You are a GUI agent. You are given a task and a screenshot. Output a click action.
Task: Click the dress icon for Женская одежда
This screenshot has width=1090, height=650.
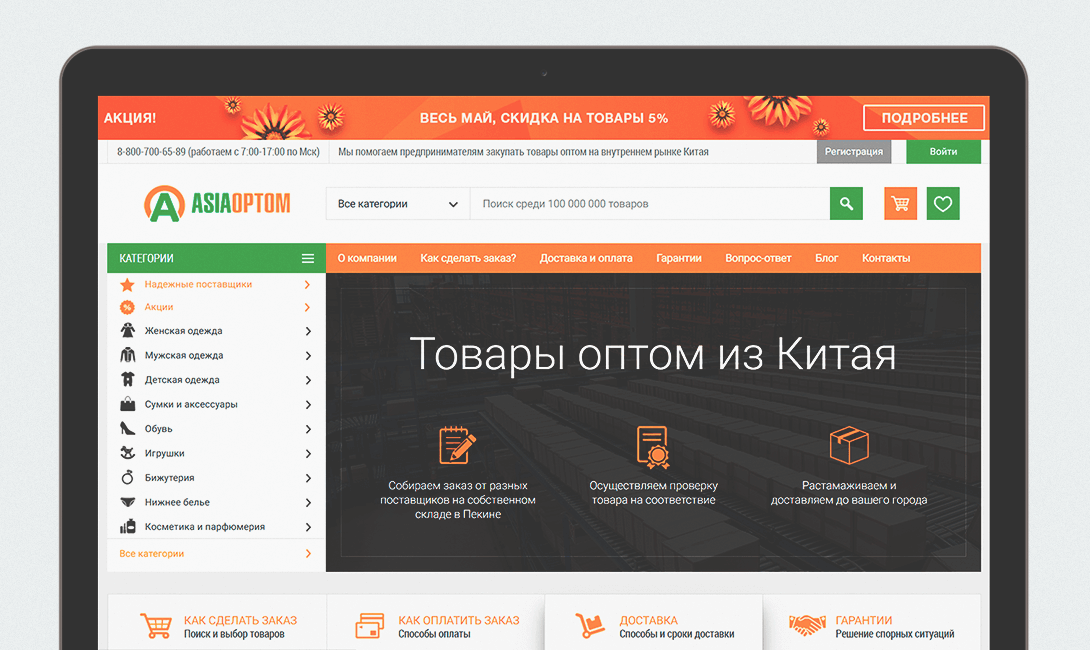coord(127,331)
